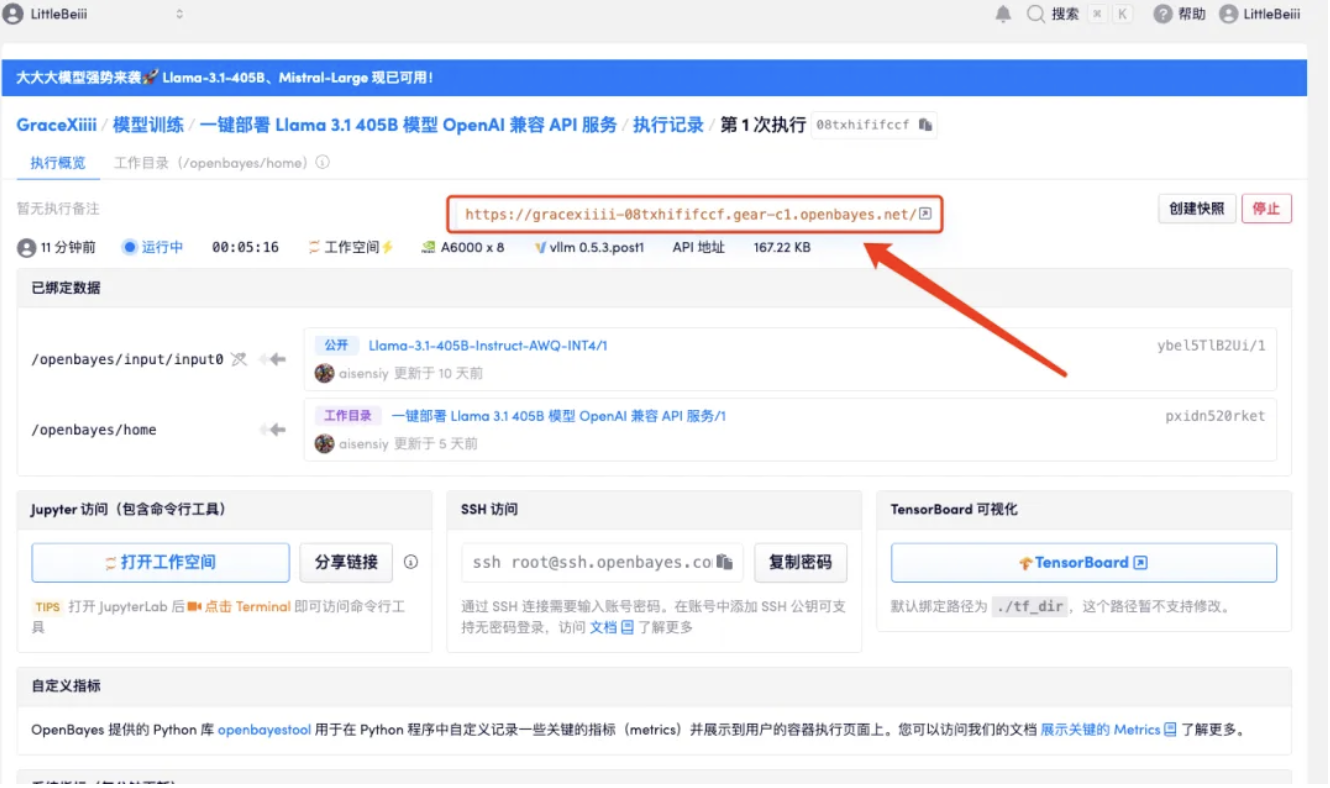Go to 执行记录 breadcrumb
The image size is (1330, 788).
[668, 125]
